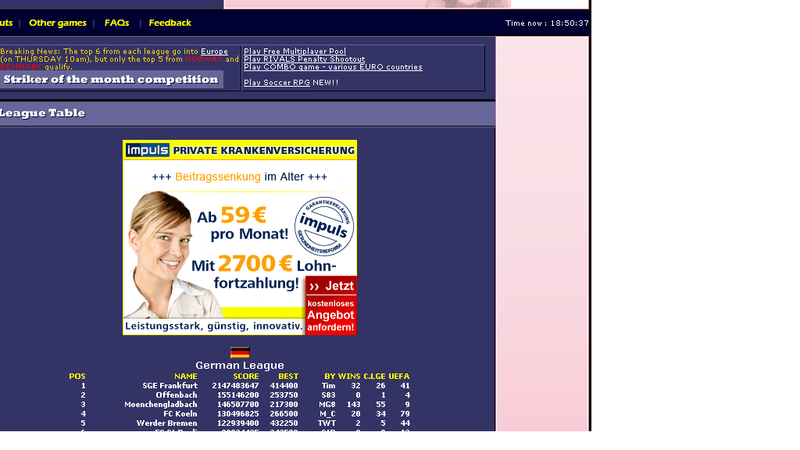This screenshot has height=450, width=800.
Task: Open Play RIVALS Penalty Shootout link
Action: [x=304, y=59]
